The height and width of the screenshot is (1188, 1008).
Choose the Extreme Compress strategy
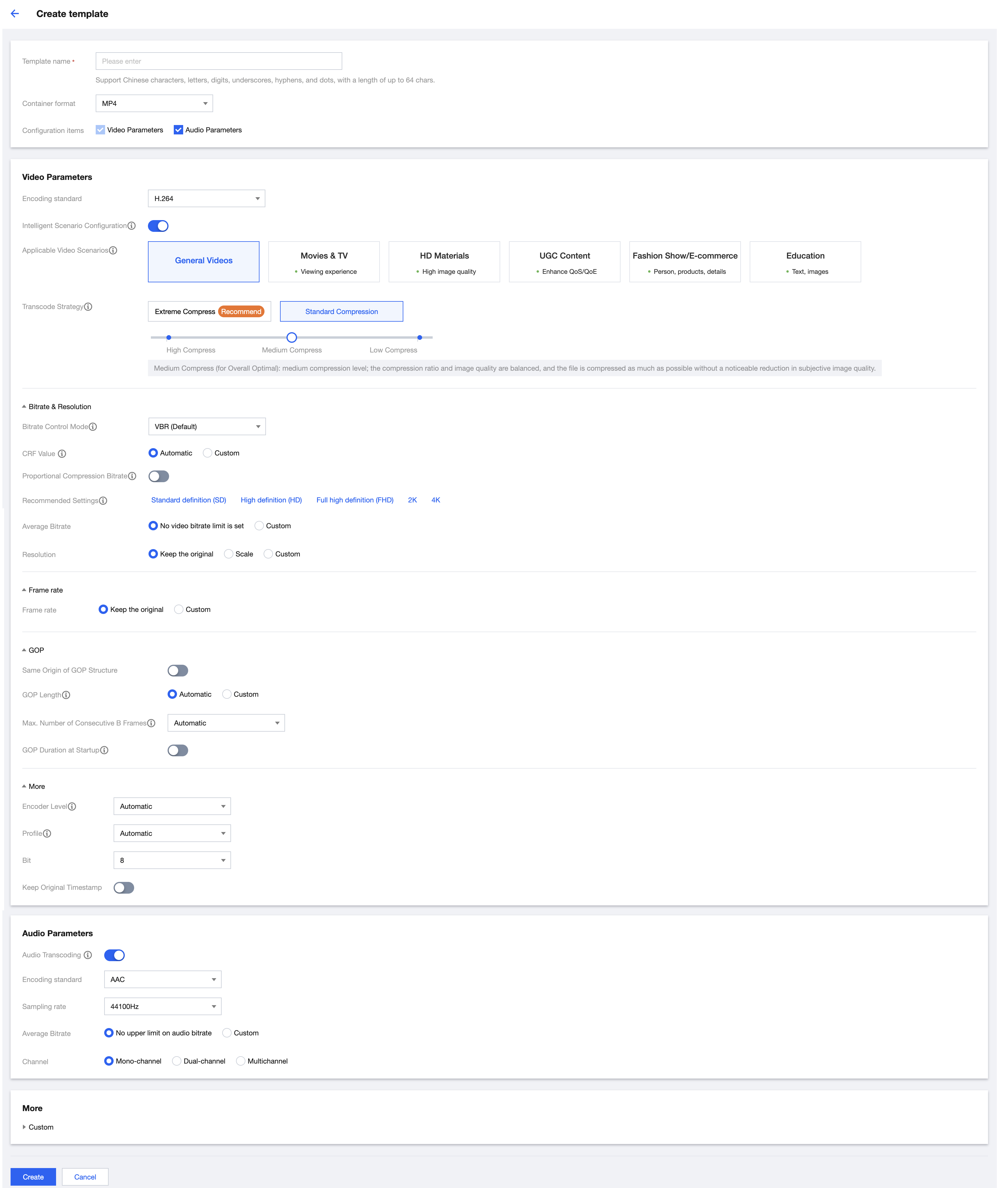point(209,311)
